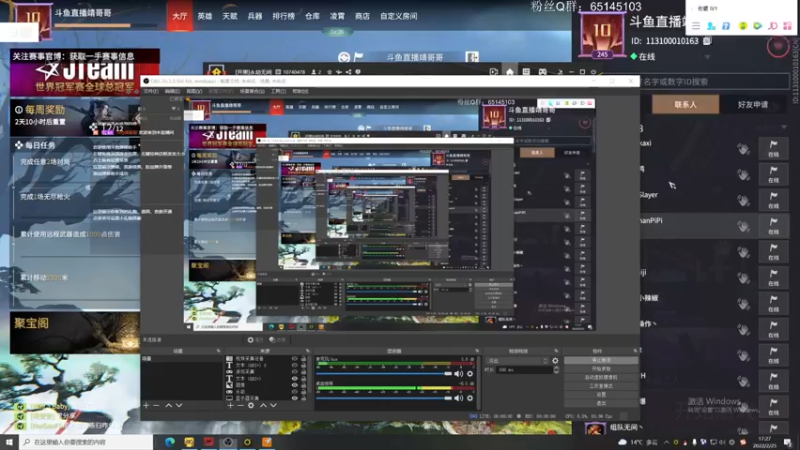This screenshot has height=450, width=800.
Task: Open 设置 from OBS controls
Action: pyautogui.click(x=601, y=394)
